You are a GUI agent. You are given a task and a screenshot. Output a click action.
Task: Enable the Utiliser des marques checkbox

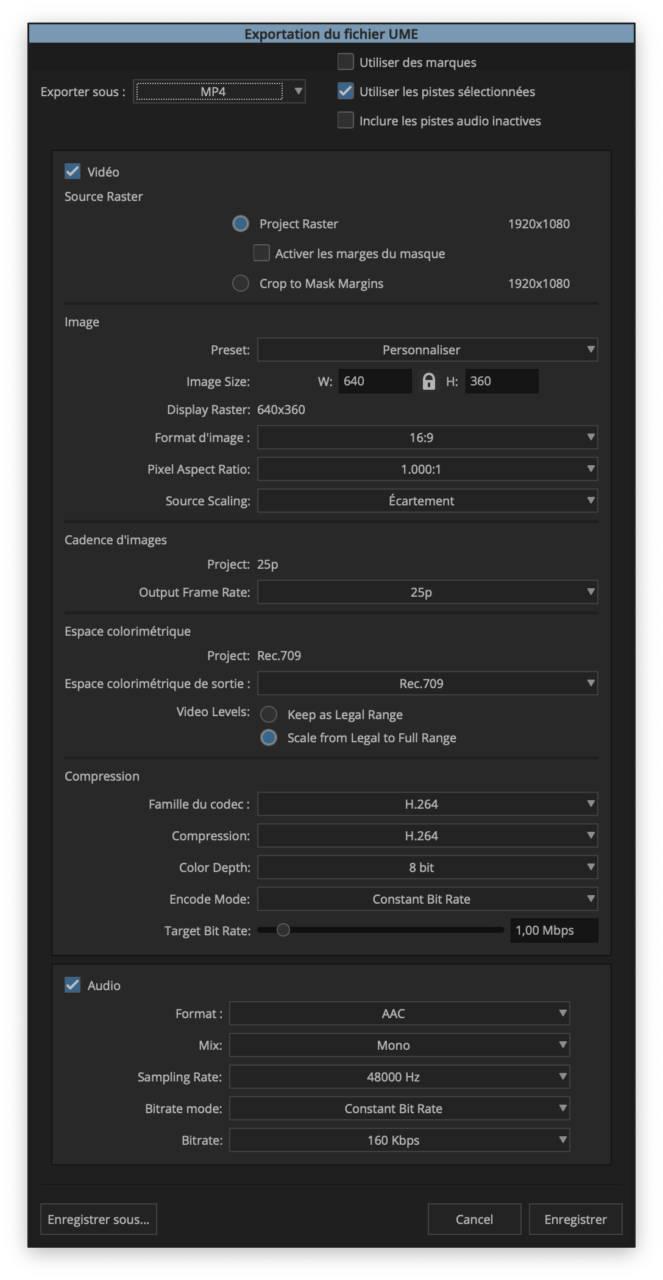[346, 62]
